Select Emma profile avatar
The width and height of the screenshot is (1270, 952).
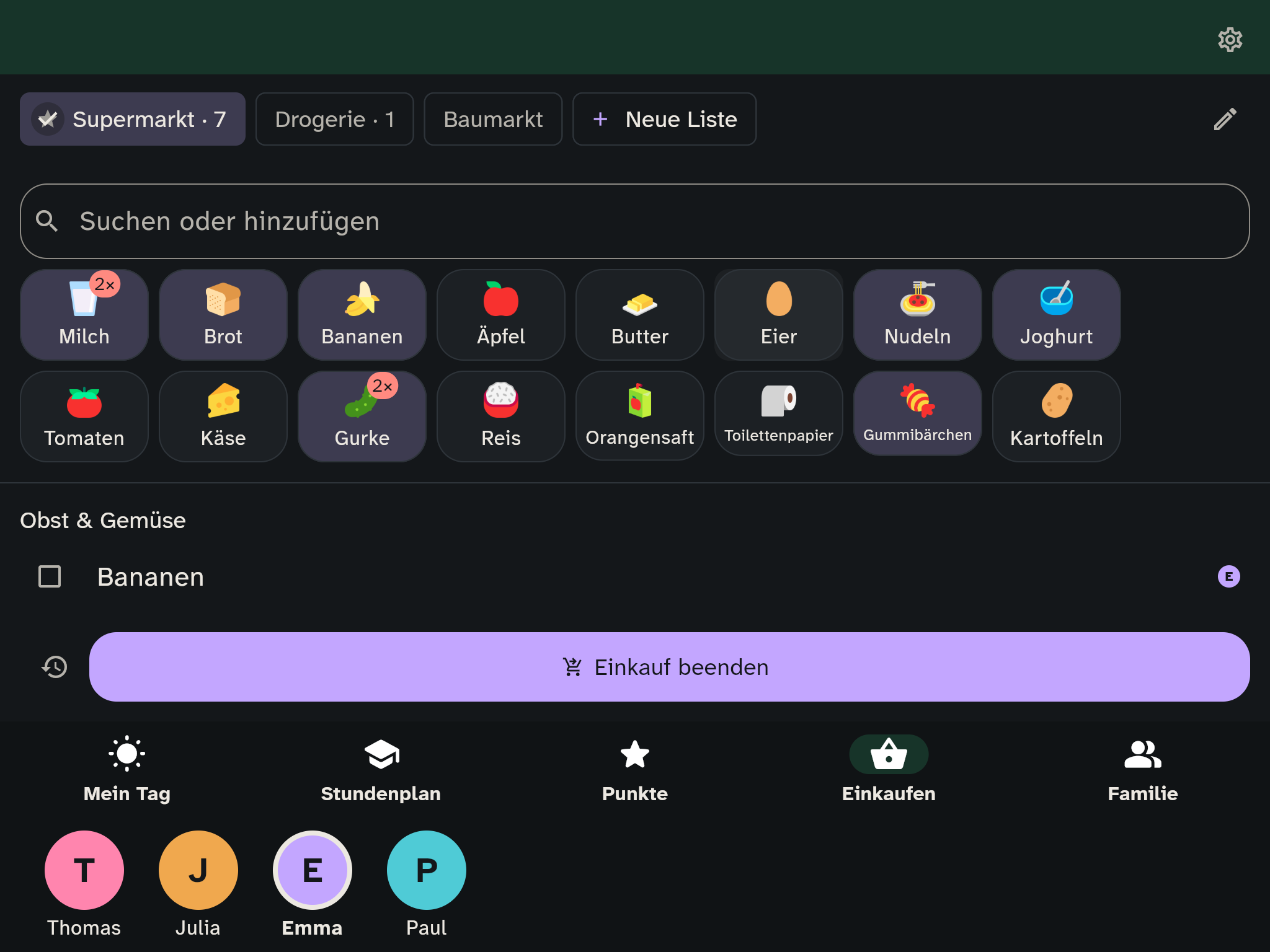point(313,870)
